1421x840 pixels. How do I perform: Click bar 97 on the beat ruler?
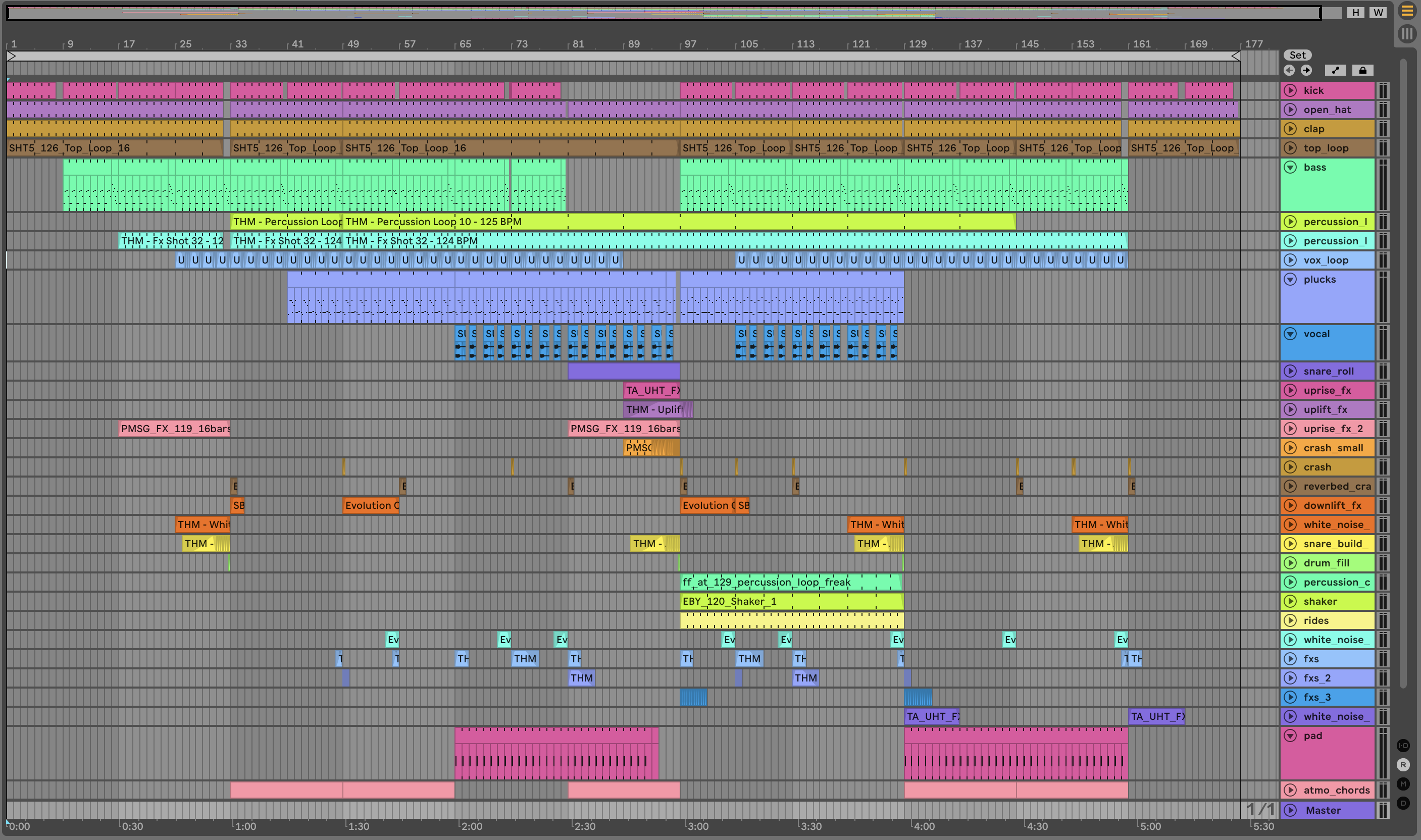coord(687,44)
